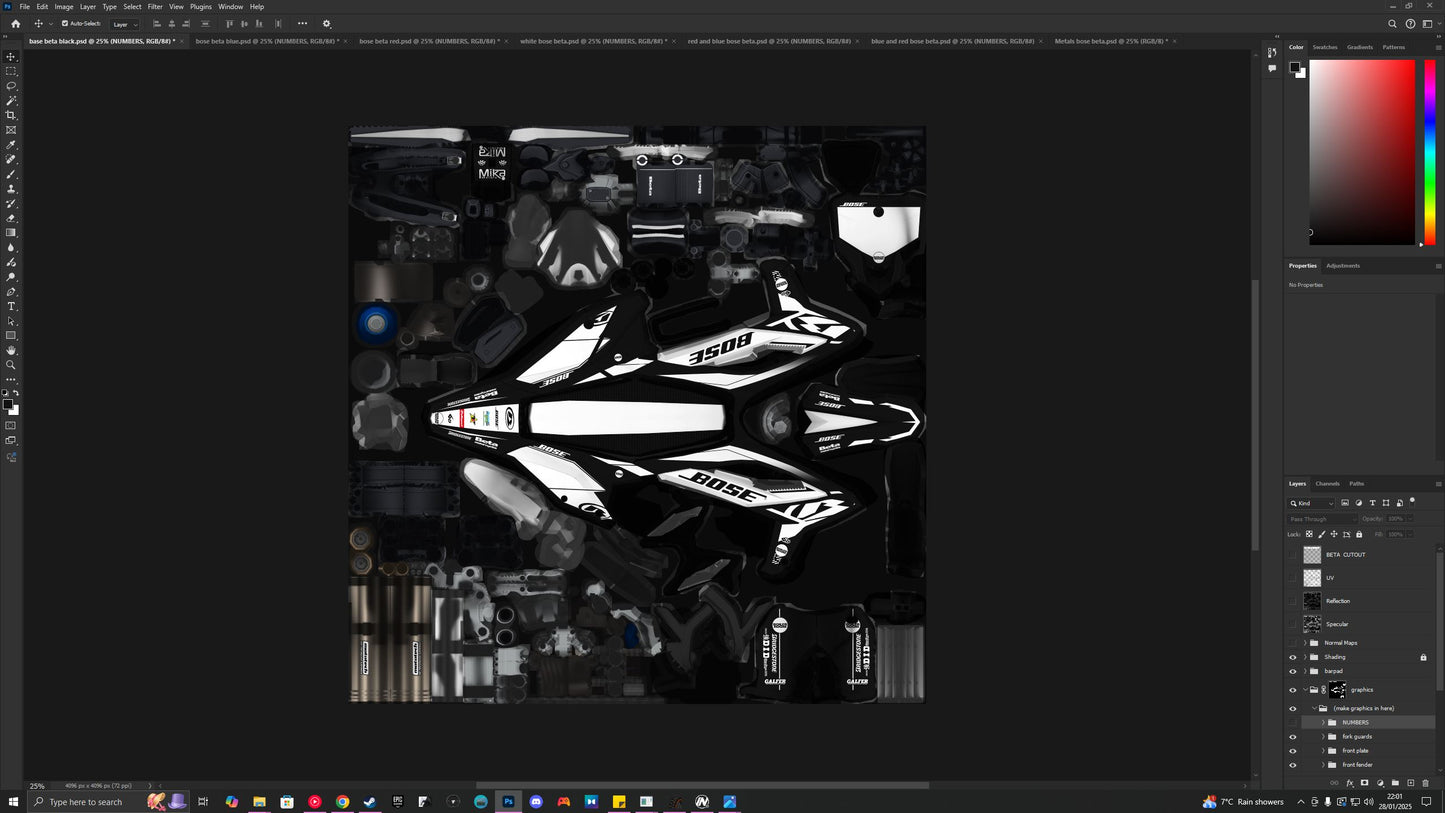Expand the Normal Maps group
The image size is (1445, 813).
coord(1305,643)
